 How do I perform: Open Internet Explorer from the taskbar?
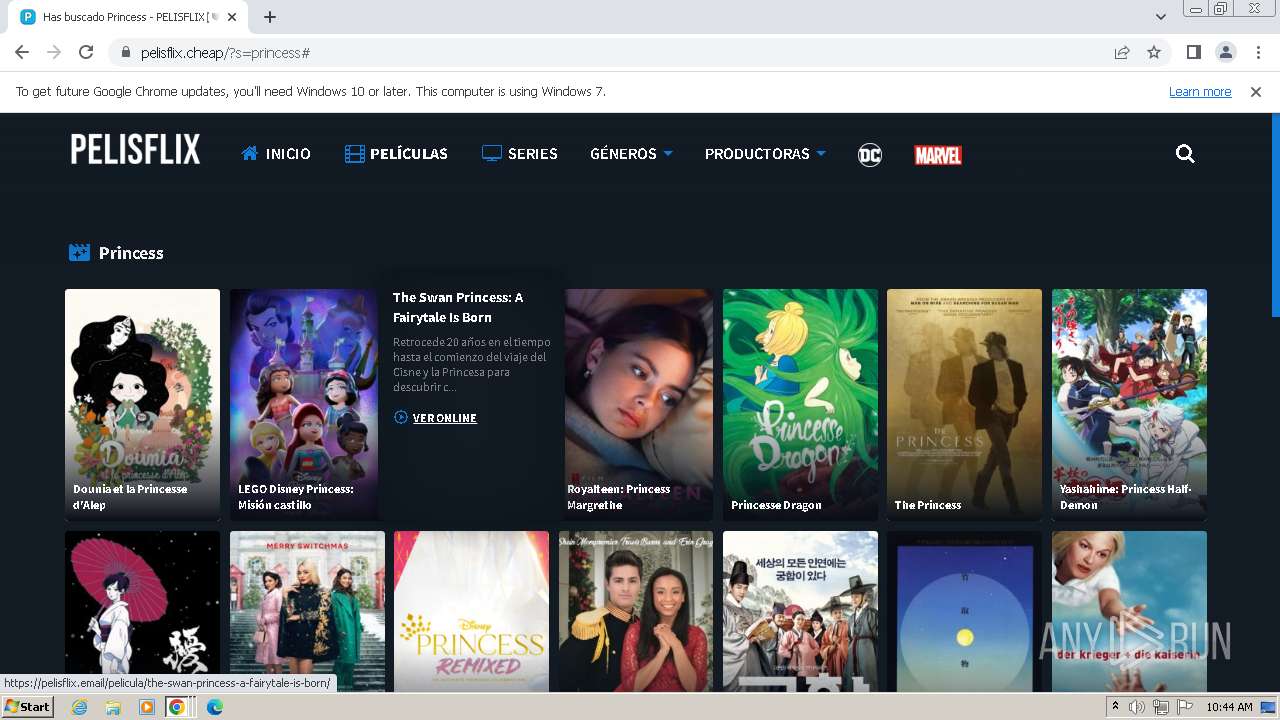point(80,707)
